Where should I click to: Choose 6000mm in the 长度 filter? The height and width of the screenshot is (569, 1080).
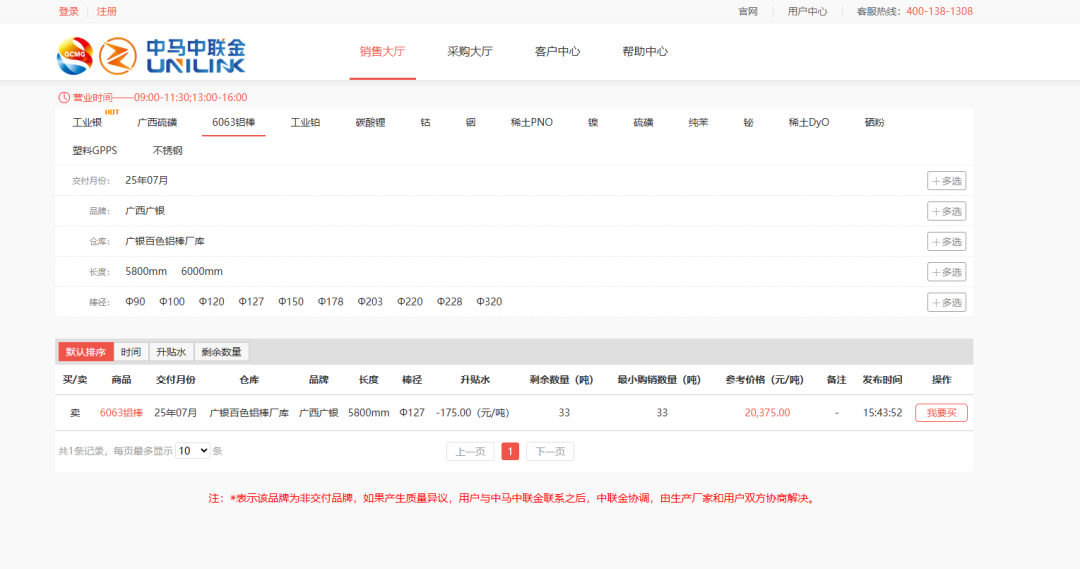202,271
